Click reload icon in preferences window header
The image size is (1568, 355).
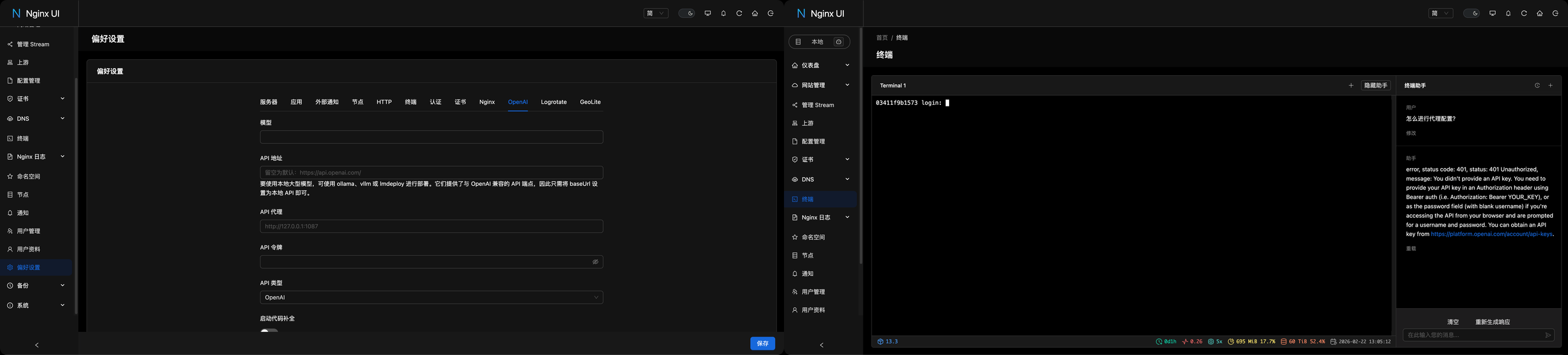(x=739, y=14)
